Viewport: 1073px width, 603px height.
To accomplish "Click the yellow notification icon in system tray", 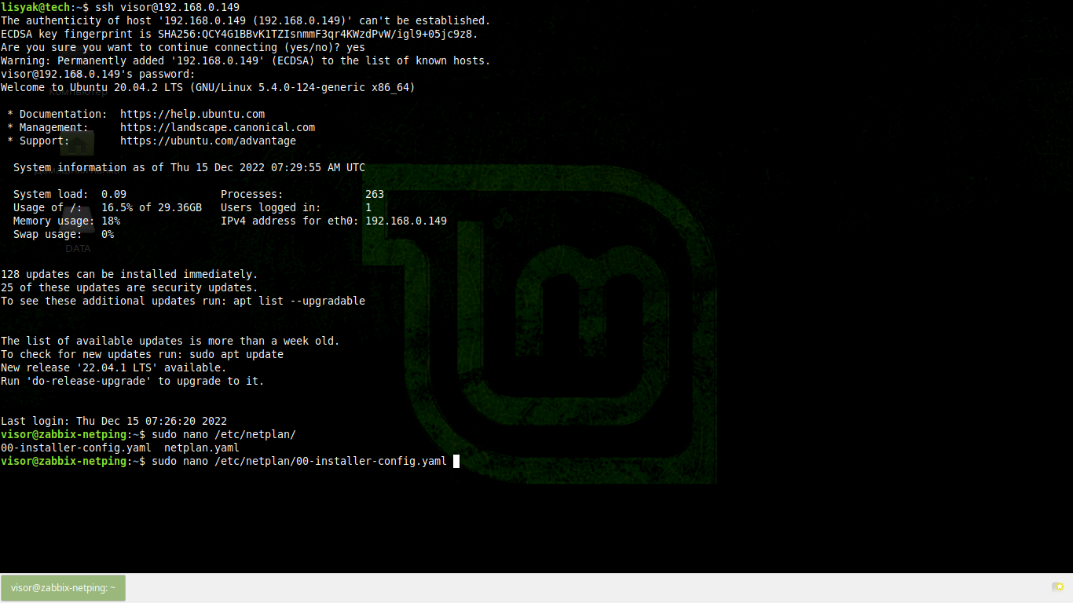I will [x=1057, y=587].
